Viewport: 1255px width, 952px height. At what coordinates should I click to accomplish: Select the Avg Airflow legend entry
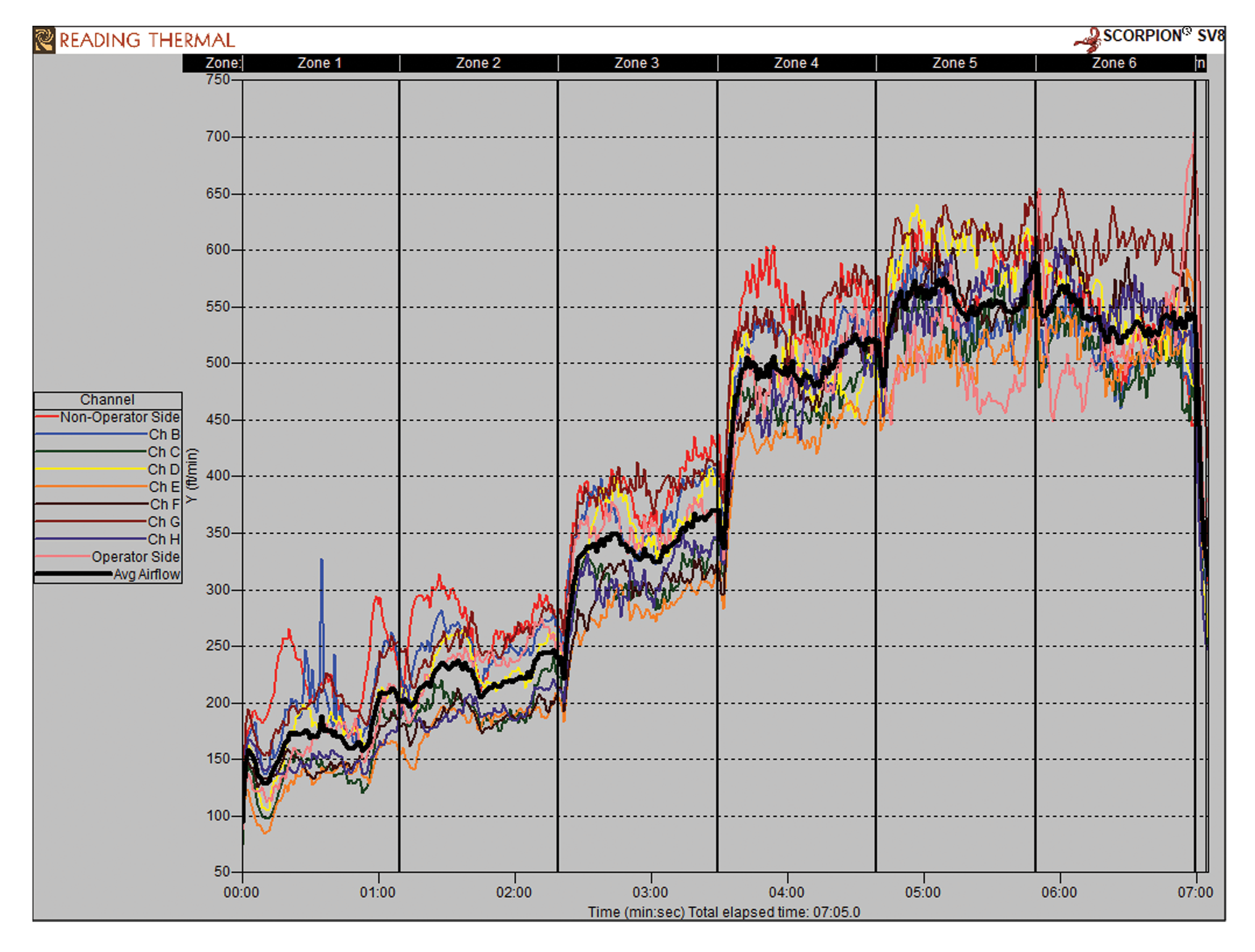pyautogui.click(x=108, y=574)
